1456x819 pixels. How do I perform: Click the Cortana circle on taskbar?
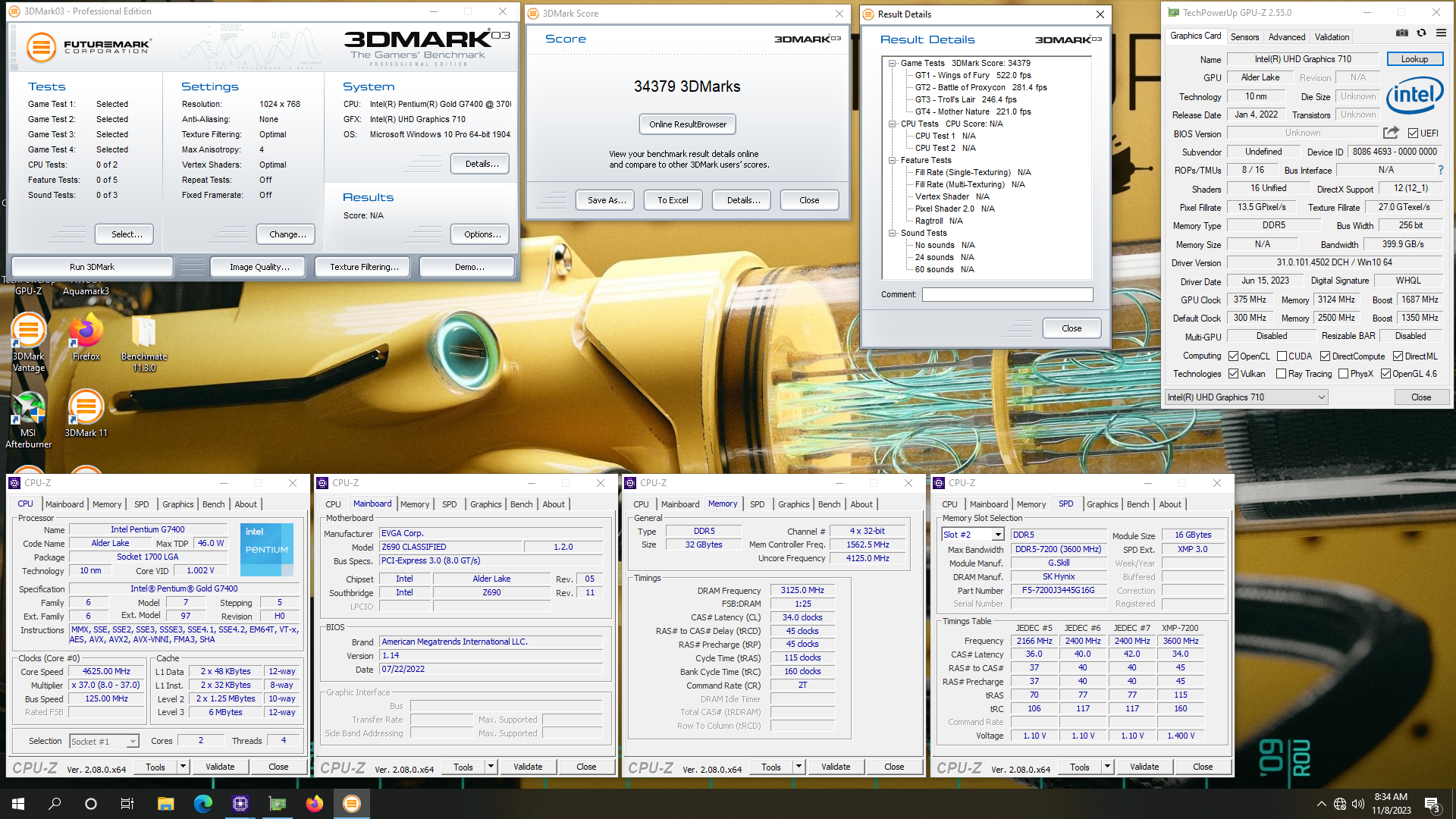91,804
